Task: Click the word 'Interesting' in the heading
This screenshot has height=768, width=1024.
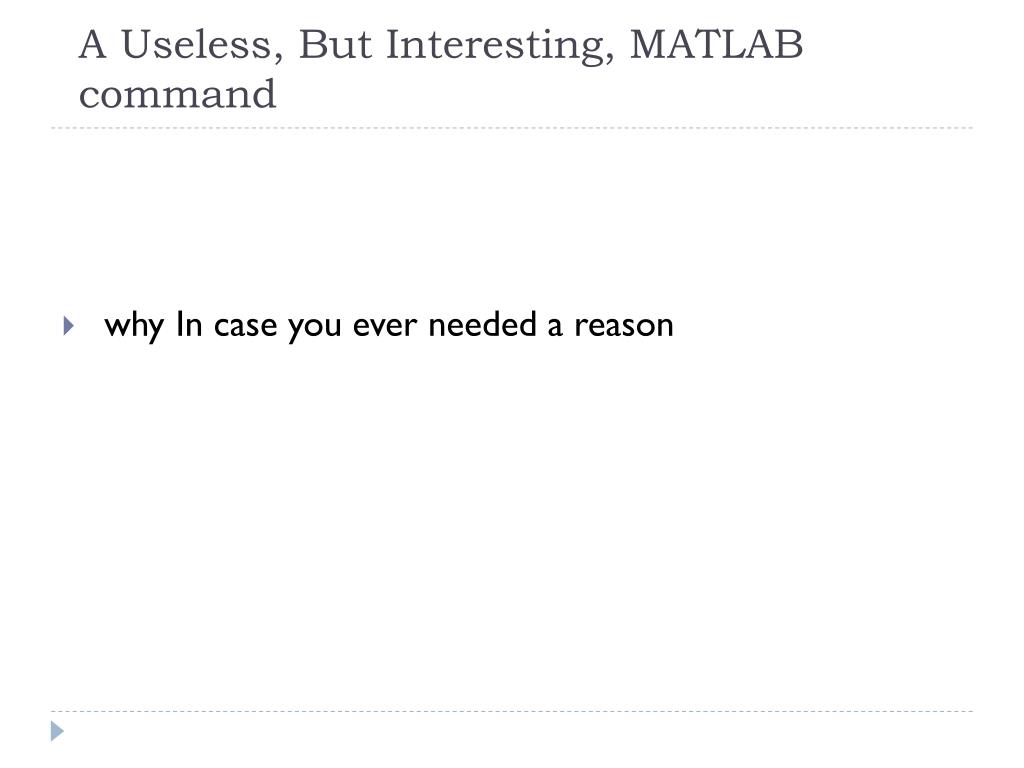Action: tap(496, 48)
